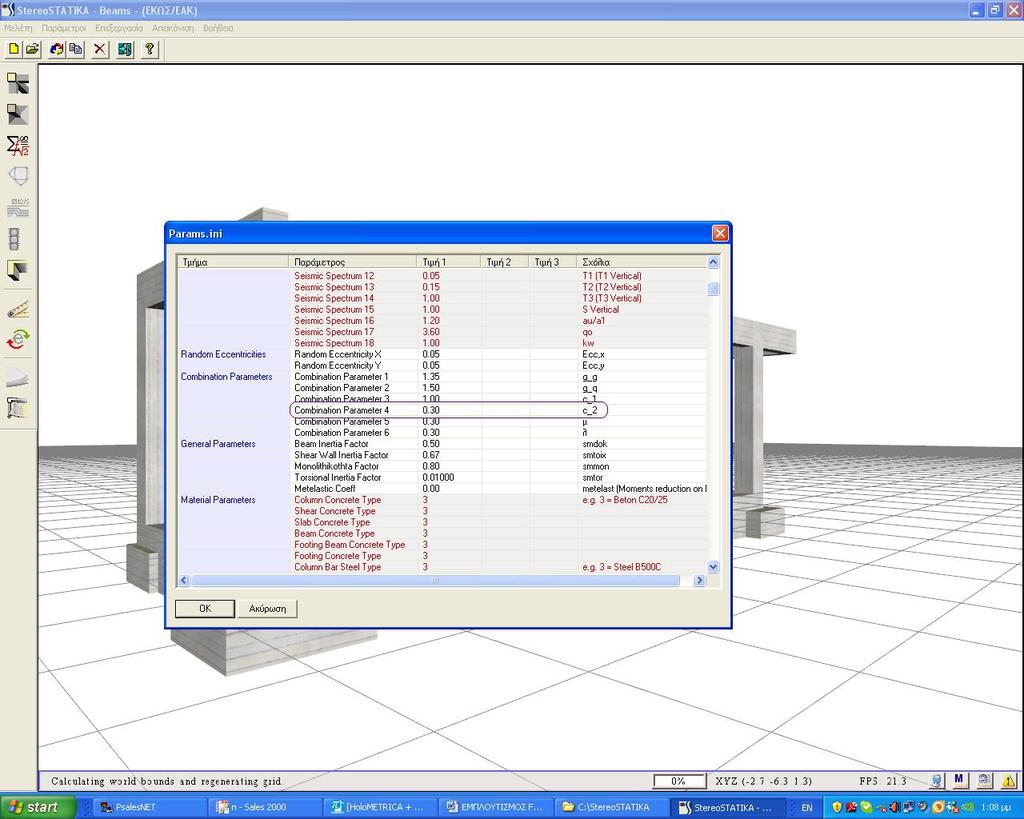Image resolution: width=1024 pixels, height=819 pixels.
Task: Click the grayed-out polygon shape sidebar icon
Action: click(18, 176)
